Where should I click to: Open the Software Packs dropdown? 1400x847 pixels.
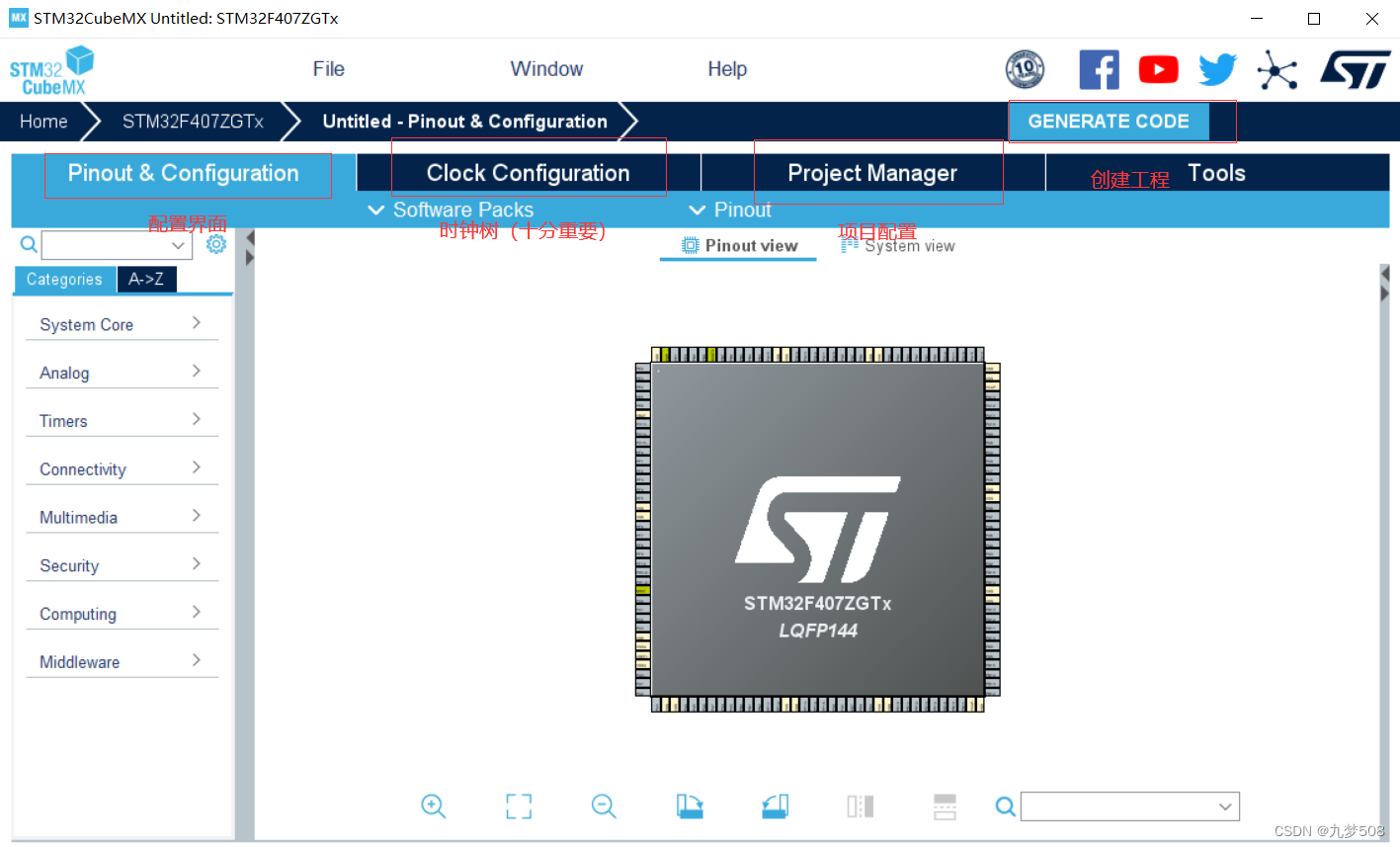point(451,210)
